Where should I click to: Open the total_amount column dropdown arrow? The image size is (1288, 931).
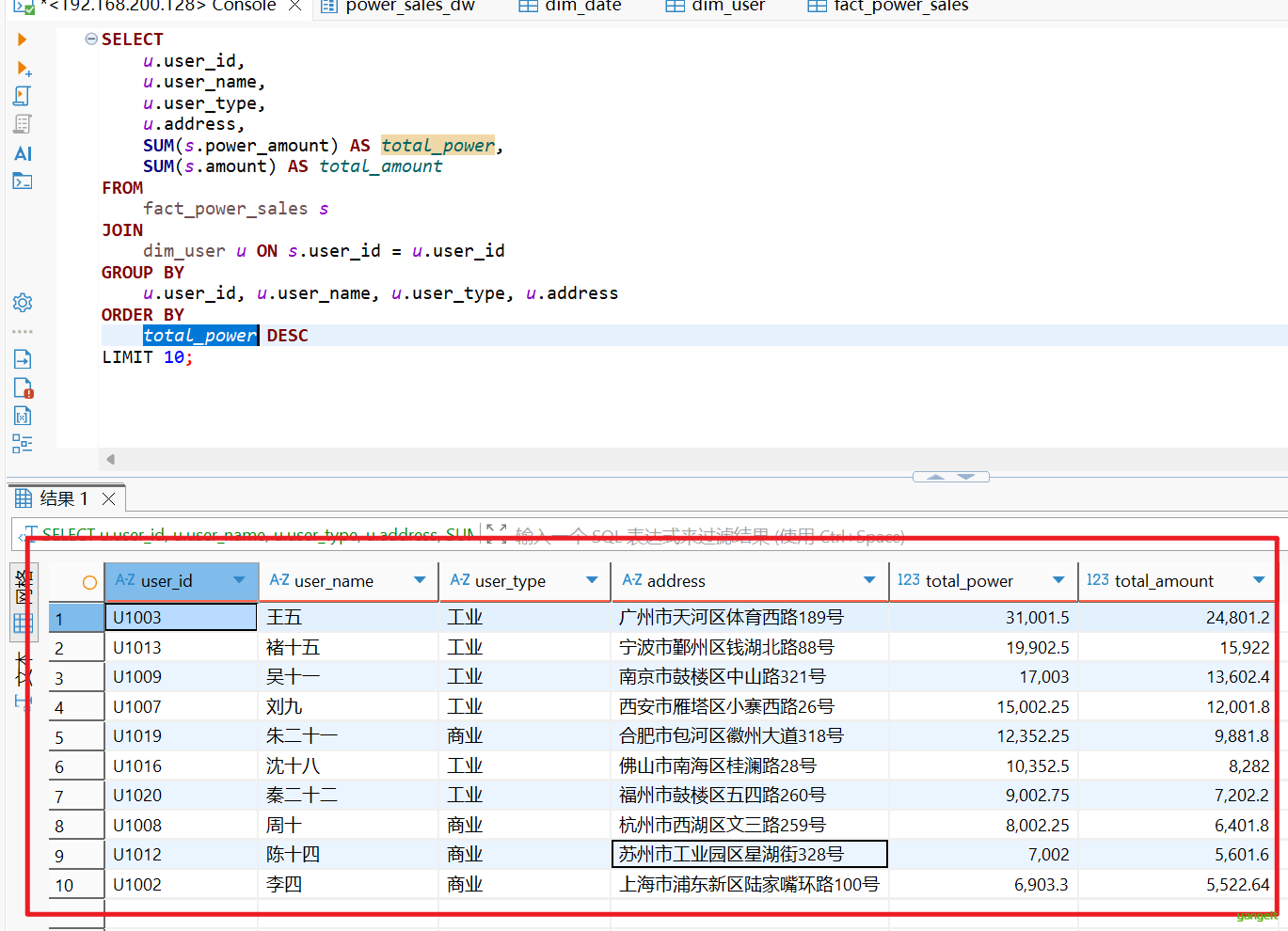[x=1259, y=580]
